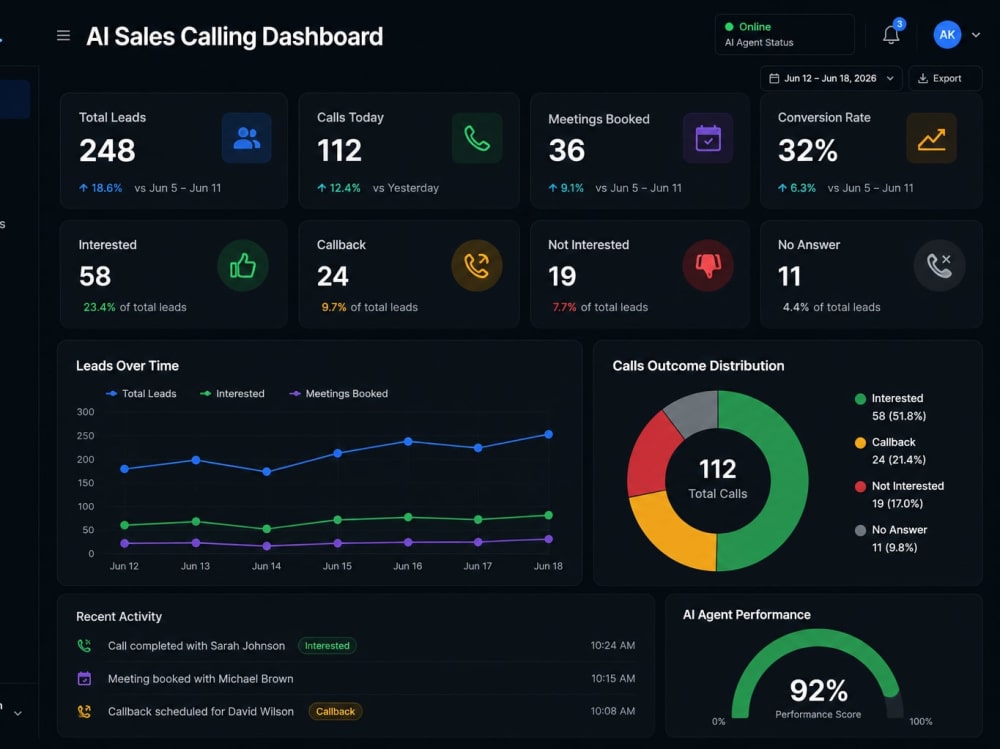Click the 12.4% vs Yesterday indicator

coord(378,188)
